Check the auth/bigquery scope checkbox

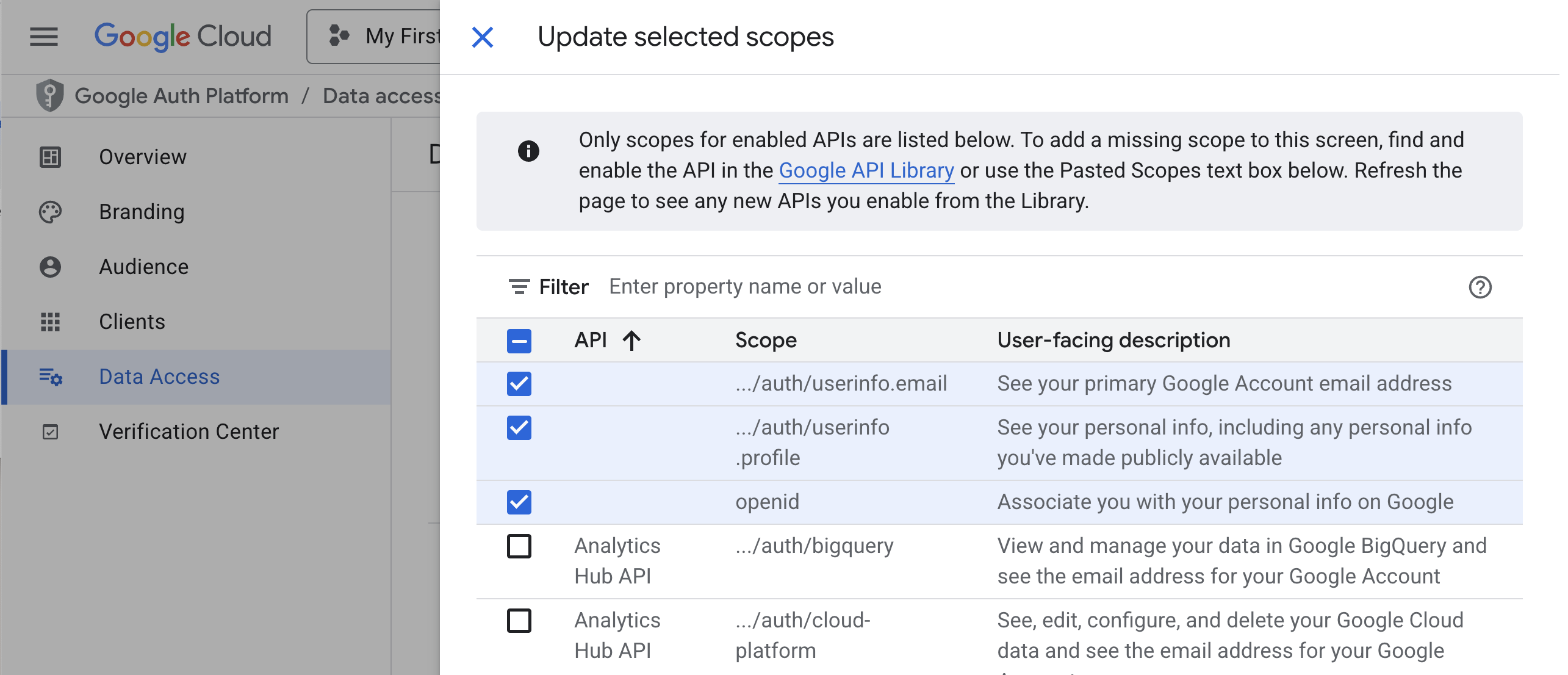point(519,546)
